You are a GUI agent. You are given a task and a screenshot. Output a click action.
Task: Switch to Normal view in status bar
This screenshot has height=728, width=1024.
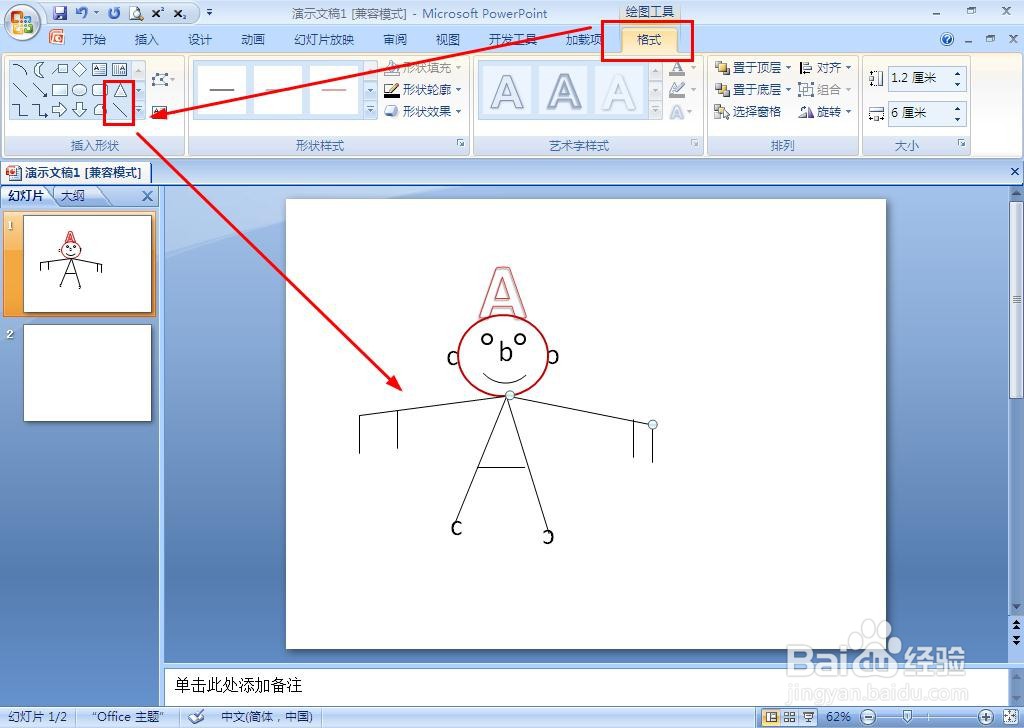(770, 716)
